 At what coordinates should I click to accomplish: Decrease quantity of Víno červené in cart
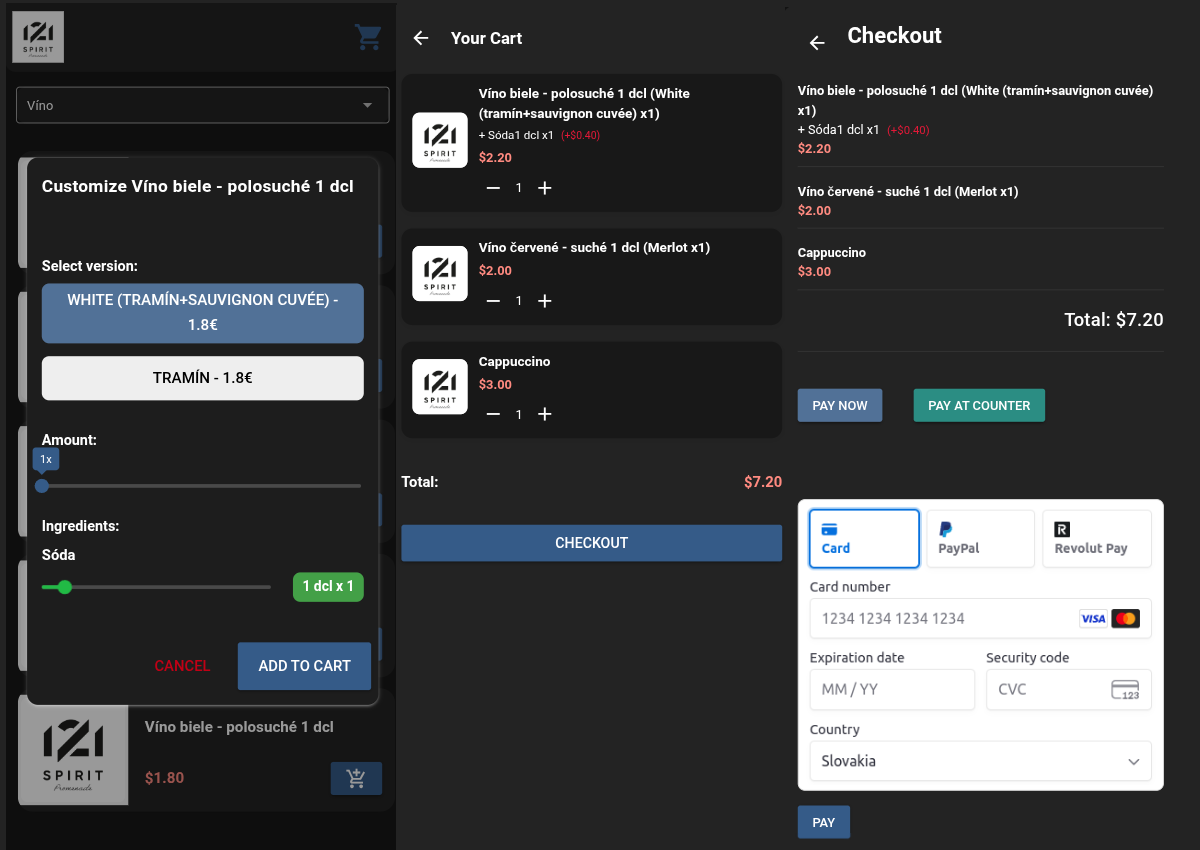[493, 301]
